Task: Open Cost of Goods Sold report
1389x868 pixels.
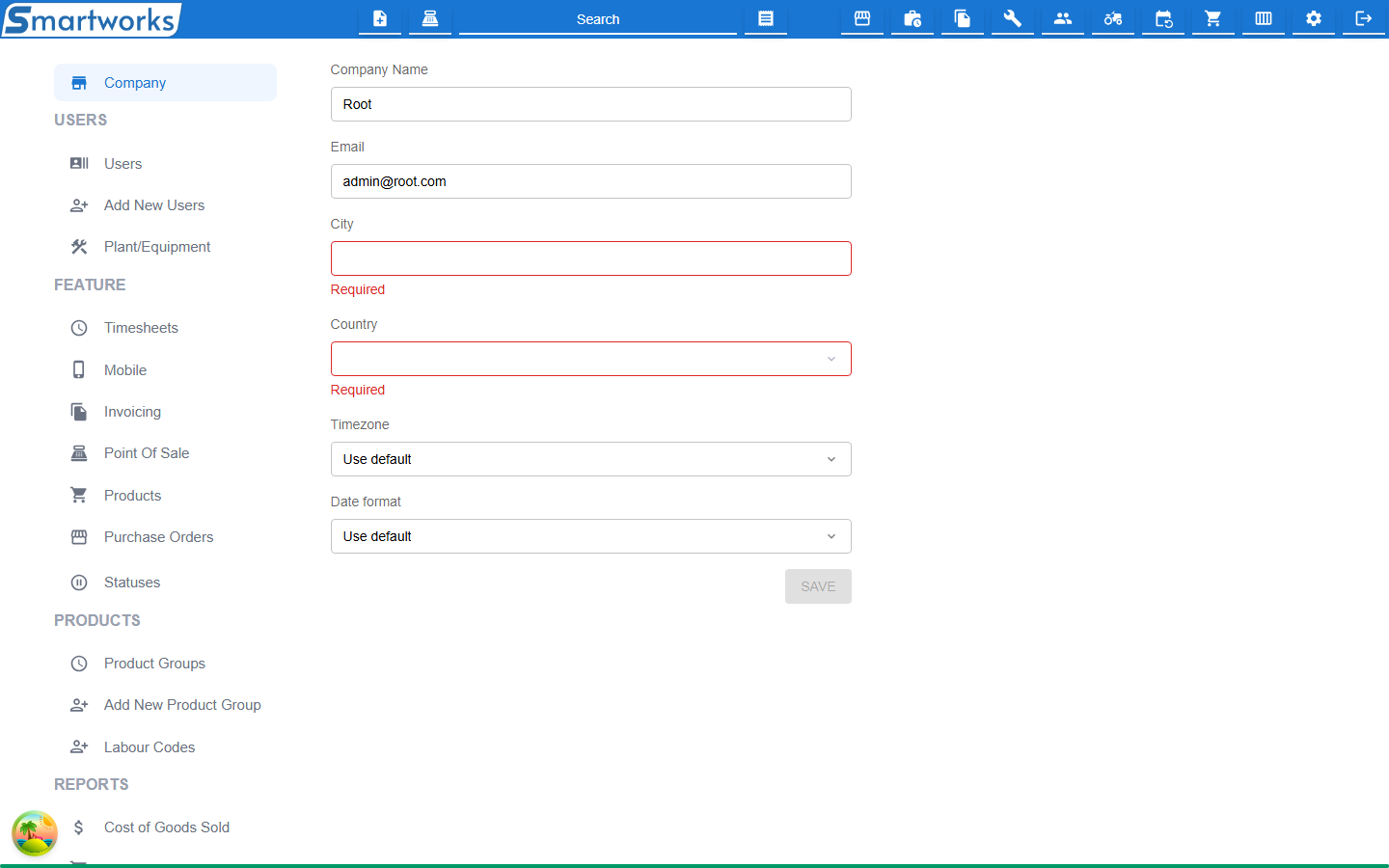Action: (x=165, y=827)
